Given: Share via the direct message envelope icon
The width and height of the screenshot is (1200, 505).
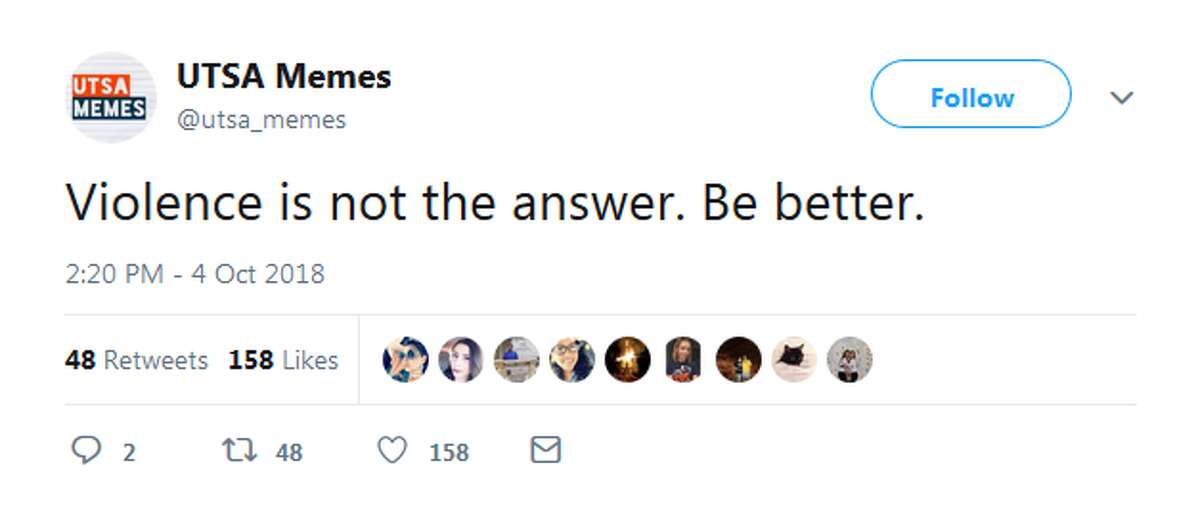Looking at the screenshot, I should 544,451.
